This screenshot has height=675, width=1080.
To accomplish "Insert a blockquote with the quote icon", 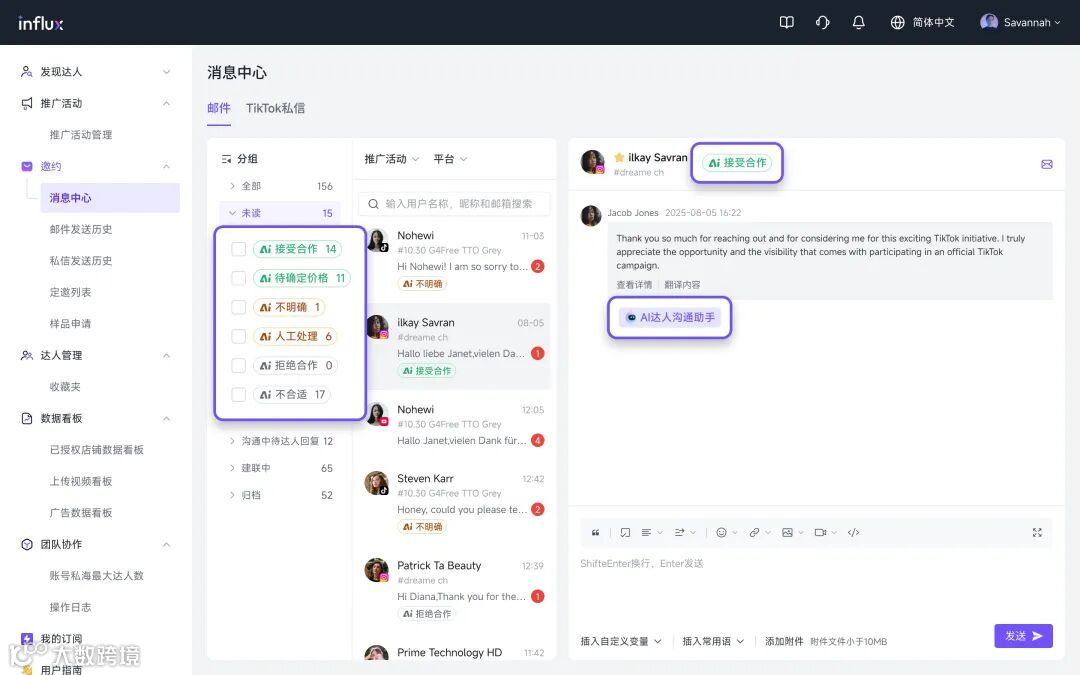I will [x=596, y=532].
